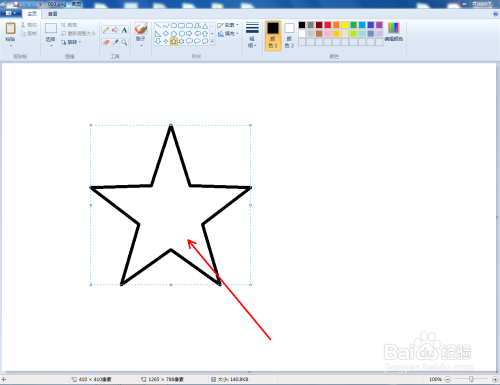Click Save in the quick access toolbar

[16, 4]
